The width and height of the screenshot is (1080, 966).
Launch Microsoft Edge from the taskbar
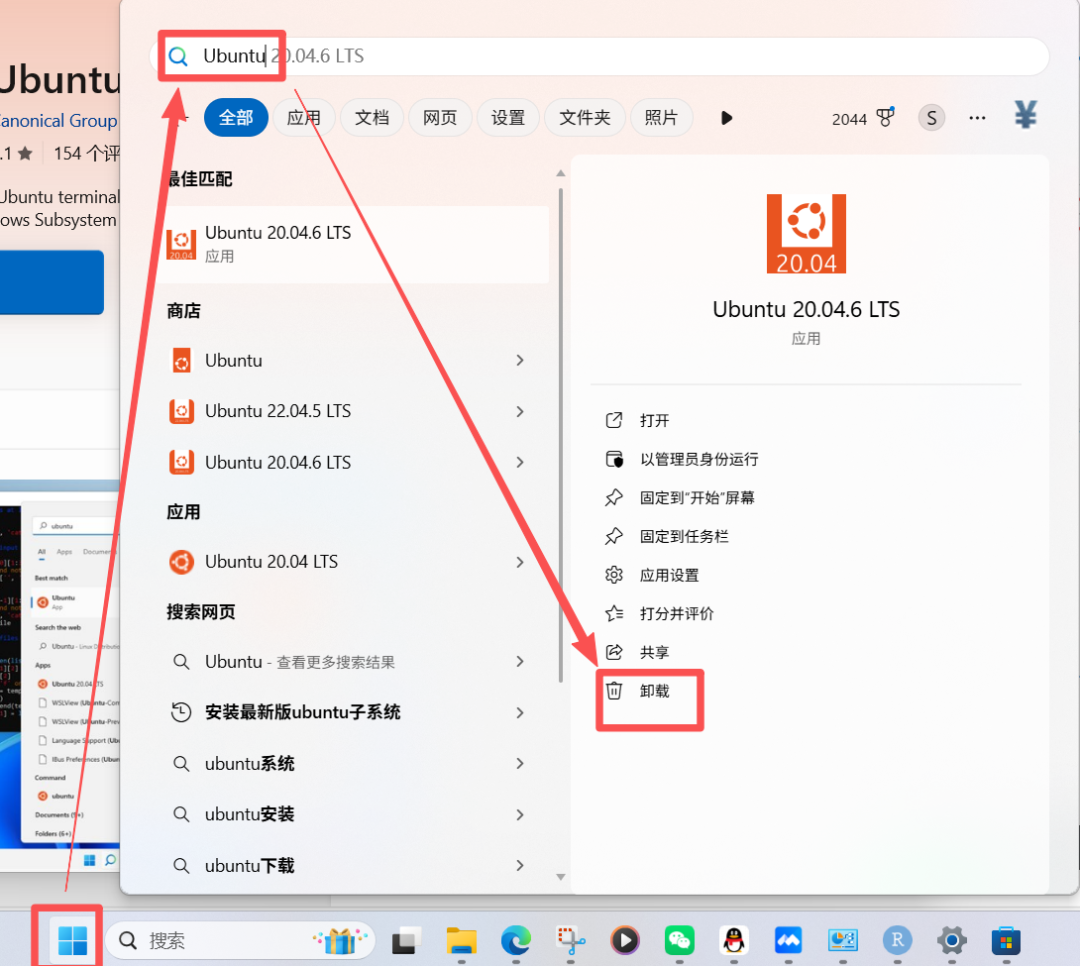(x=515, y=941)
